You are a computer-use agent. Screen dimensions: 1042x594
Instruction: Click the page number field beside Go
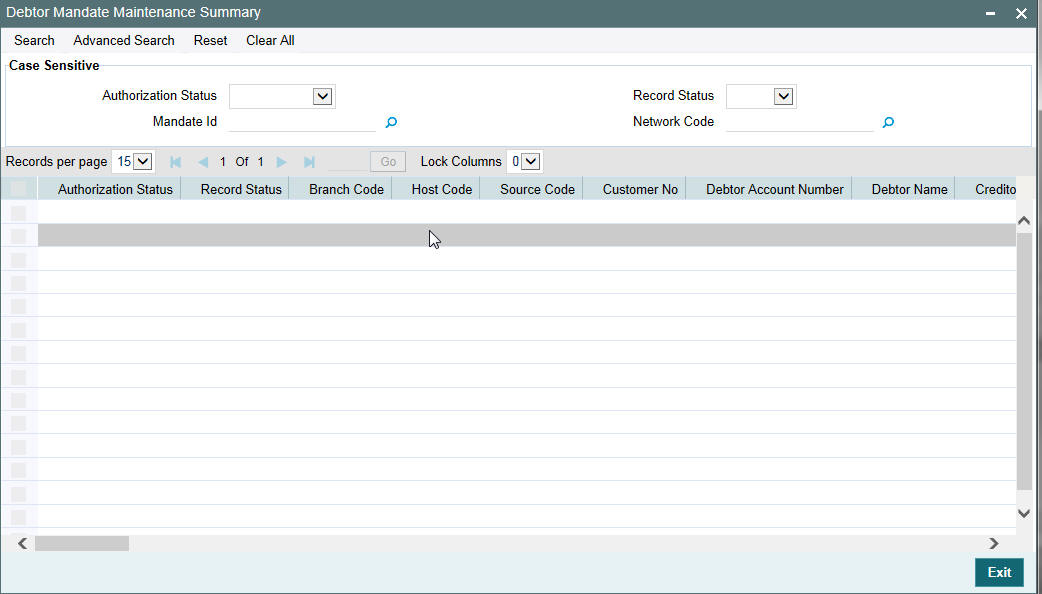pyautogui.click(x=347, y=161)
